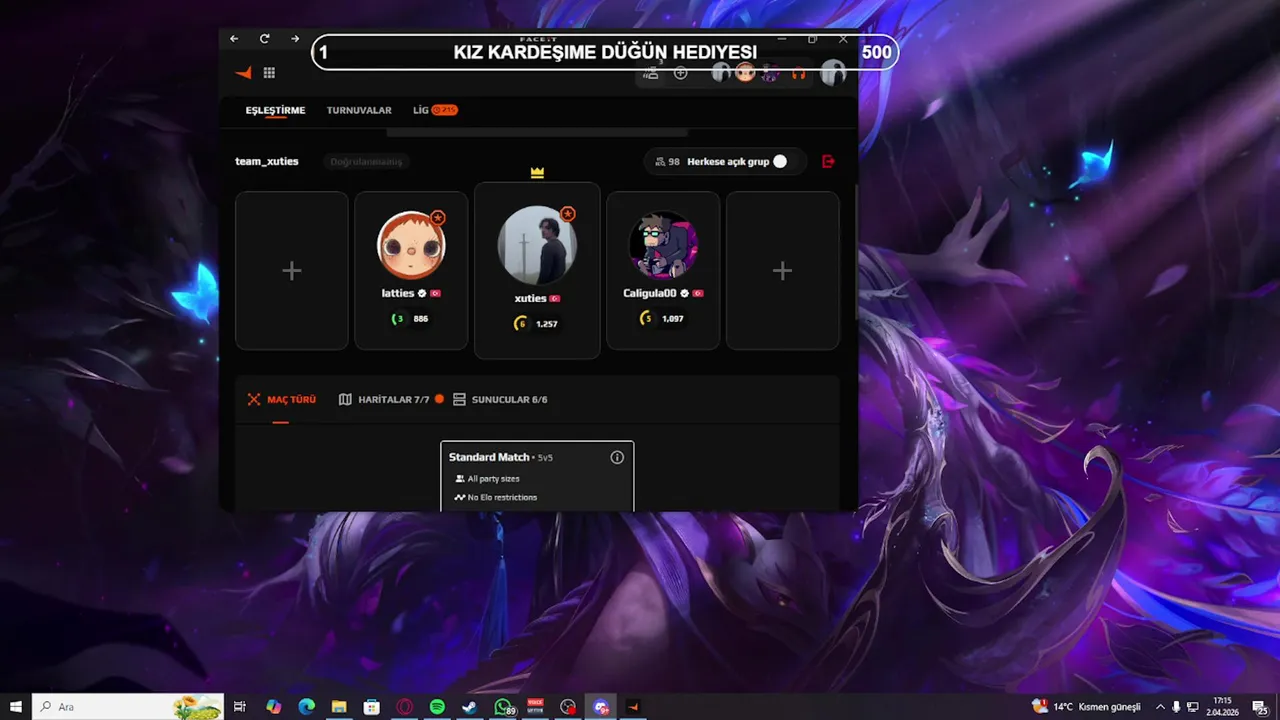
Task: Click the latties player name
Action: (398, 294)
